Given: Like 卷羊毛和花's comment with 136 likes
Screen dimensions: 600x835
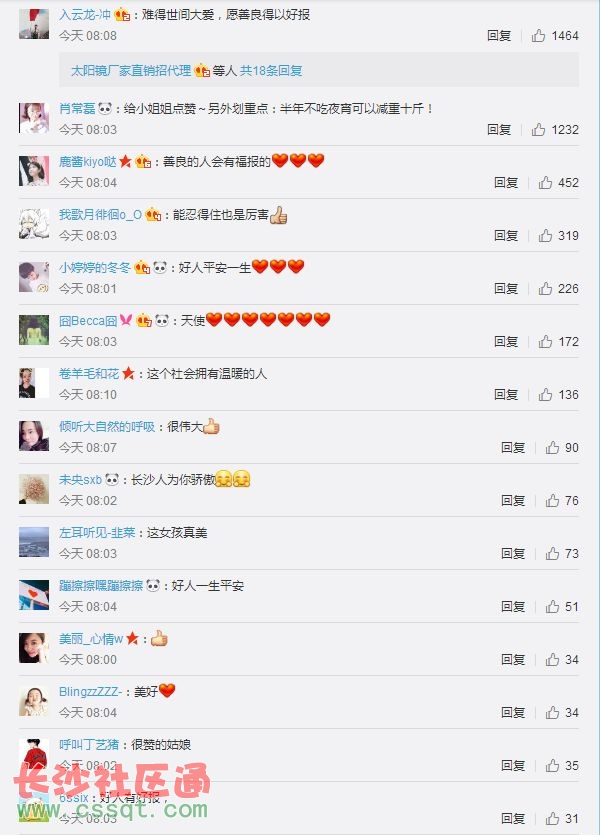Looking at the screenshot, I should click(x=545, y=395).
